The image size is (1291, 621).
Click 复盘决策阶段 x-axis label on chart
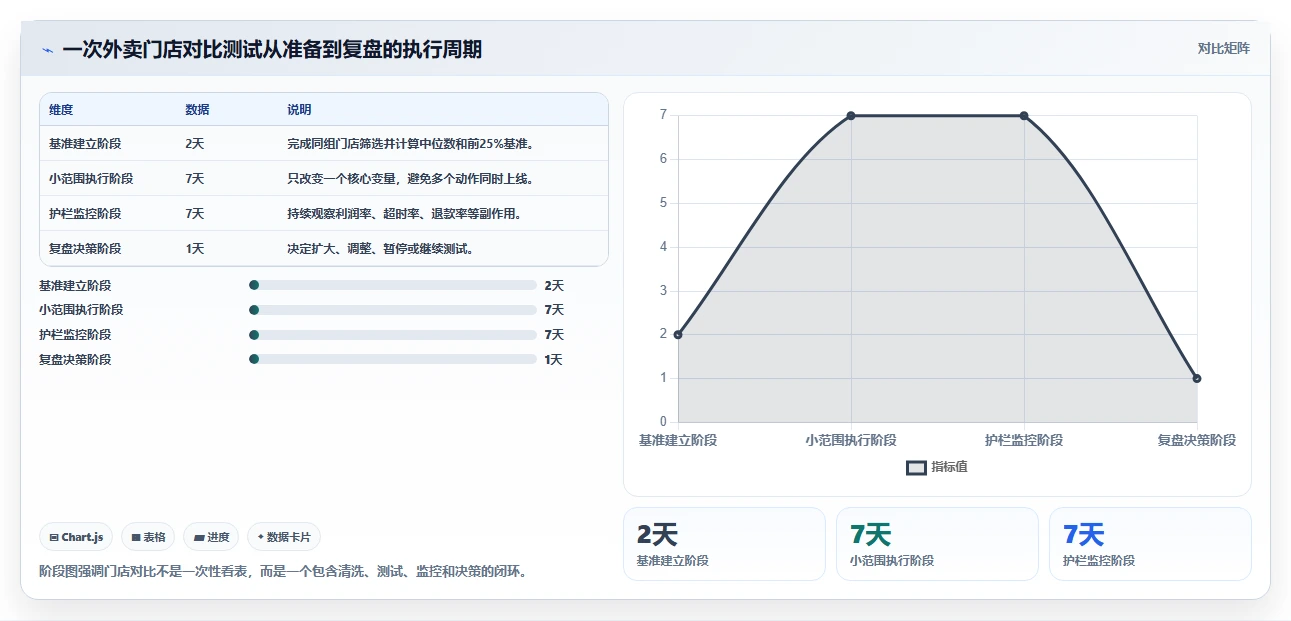[x=1197, y=440]
